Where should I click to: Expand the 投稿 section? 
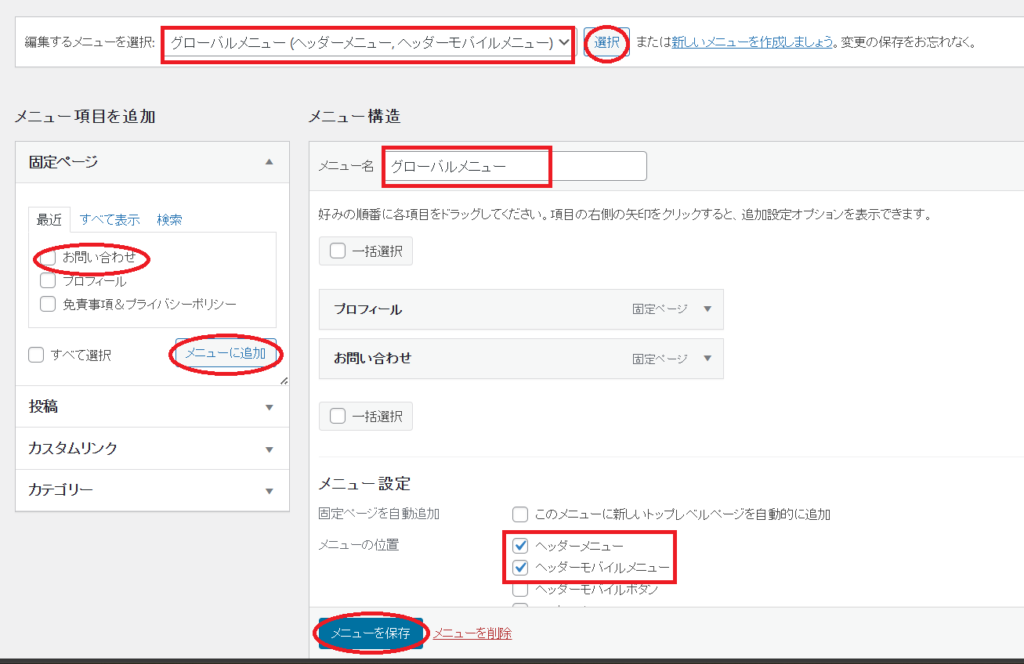(x=268, y=407)
